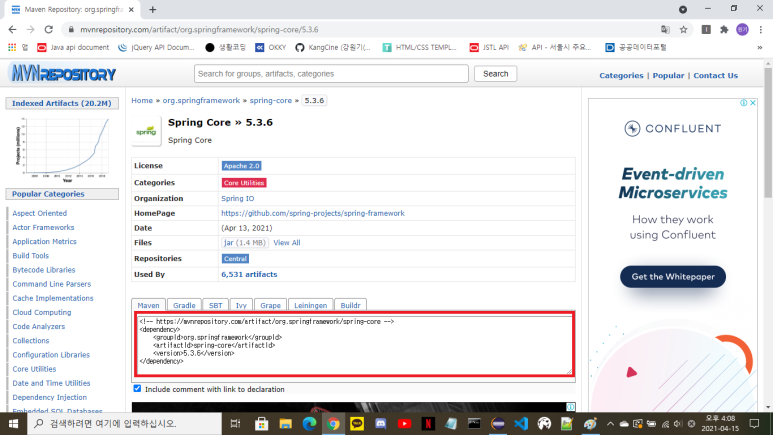
Task: Click View All files link
Action: coord(286,243)
